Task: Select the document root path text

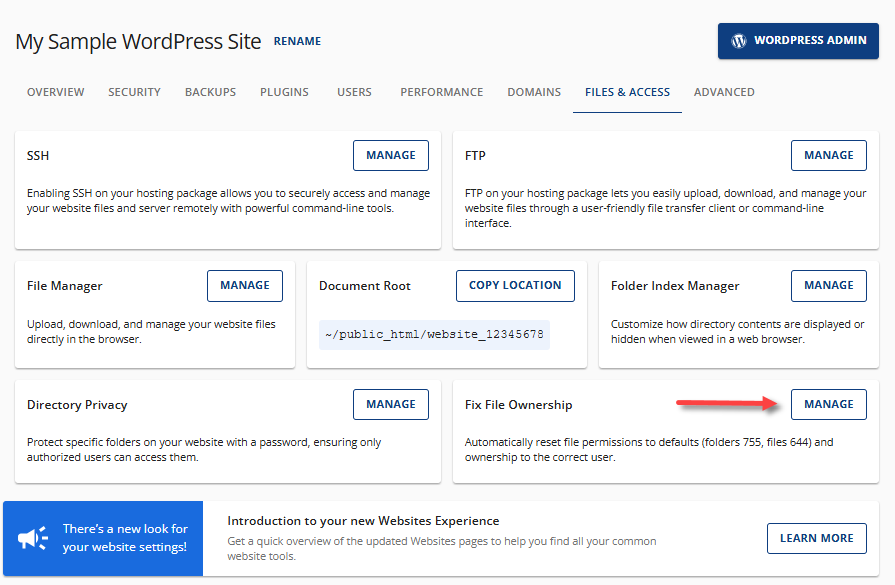Action: 434,334
